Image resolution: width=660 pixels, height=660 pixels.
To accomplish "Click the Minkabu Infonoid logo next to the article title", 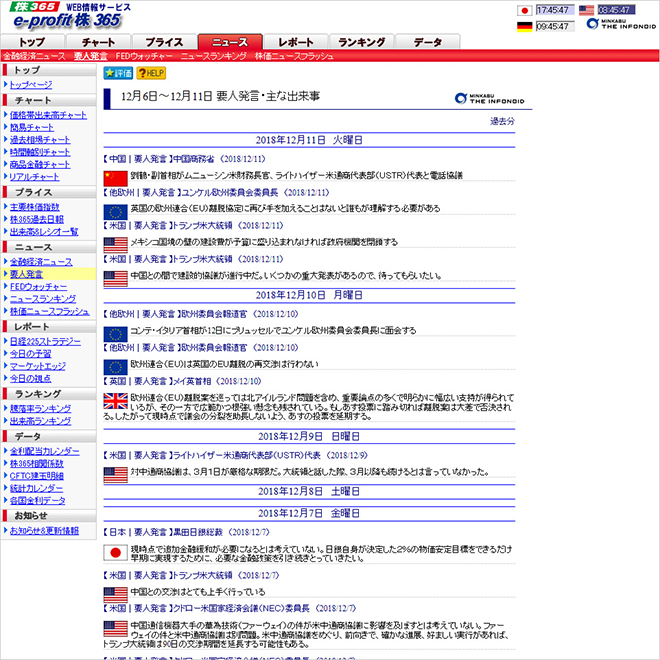I will [x=490, y=98].
